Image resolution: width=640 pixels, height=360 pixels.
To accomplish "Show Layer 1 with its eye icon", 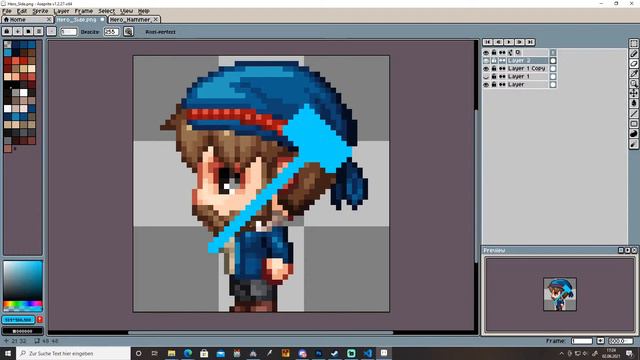I will [x=486, y=76].
